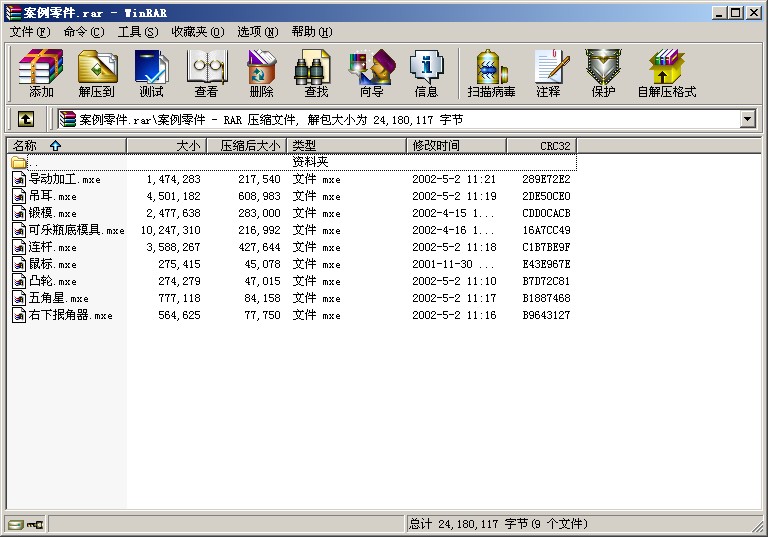
Task: Expand the archive path dropdown arrow
Action: [x=747, y=119]
